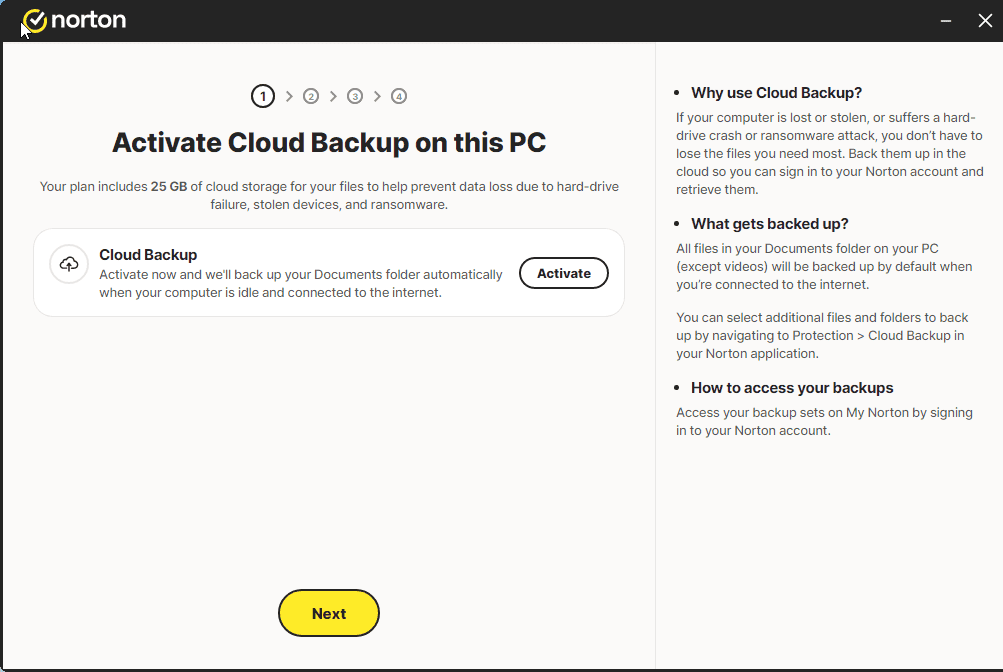Jump to step 2 in wizard
Screen dimensions: 1003x672
tap(311, 96)
